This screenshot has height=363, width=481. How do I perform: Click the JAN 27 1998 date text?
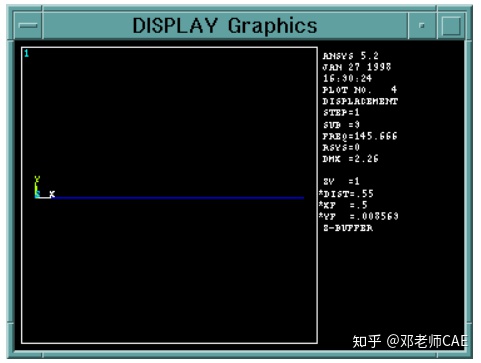(x=356, y=67)
